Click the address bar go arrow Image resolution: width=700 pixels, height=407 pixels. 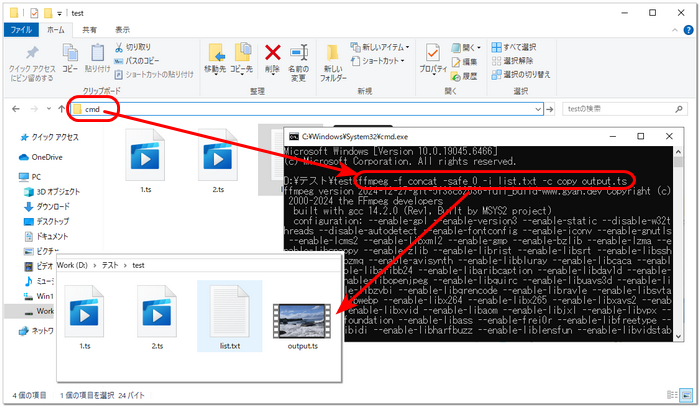point(550,109)
